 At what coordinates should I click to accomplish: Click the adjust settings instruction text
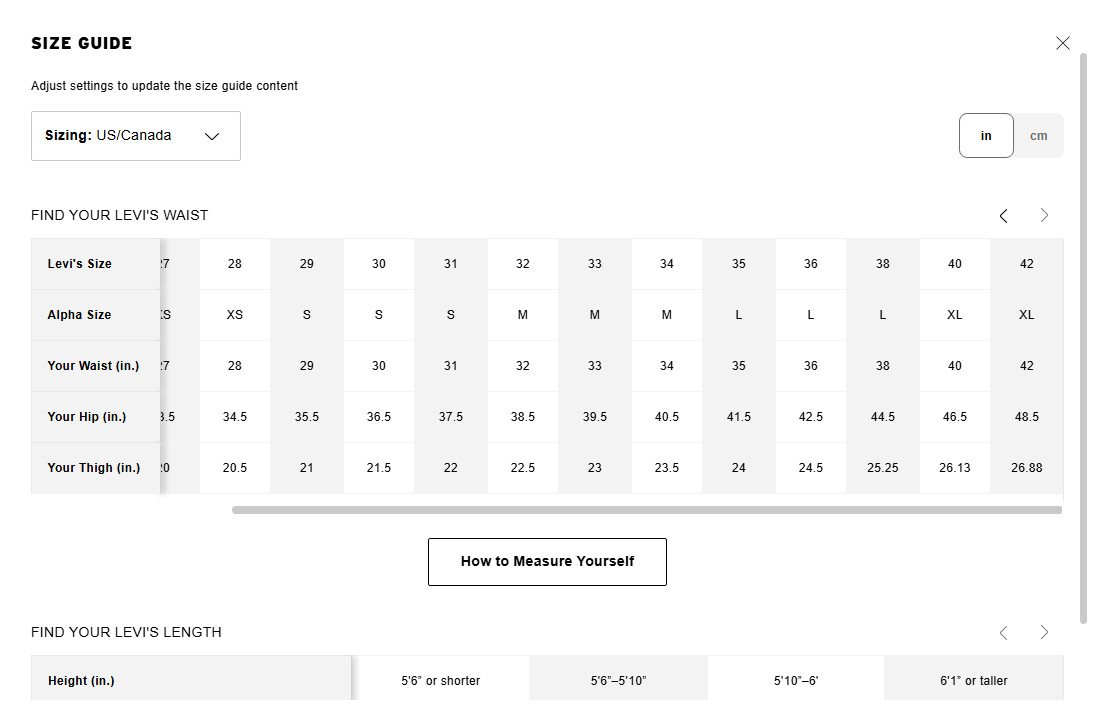(164, 86)
